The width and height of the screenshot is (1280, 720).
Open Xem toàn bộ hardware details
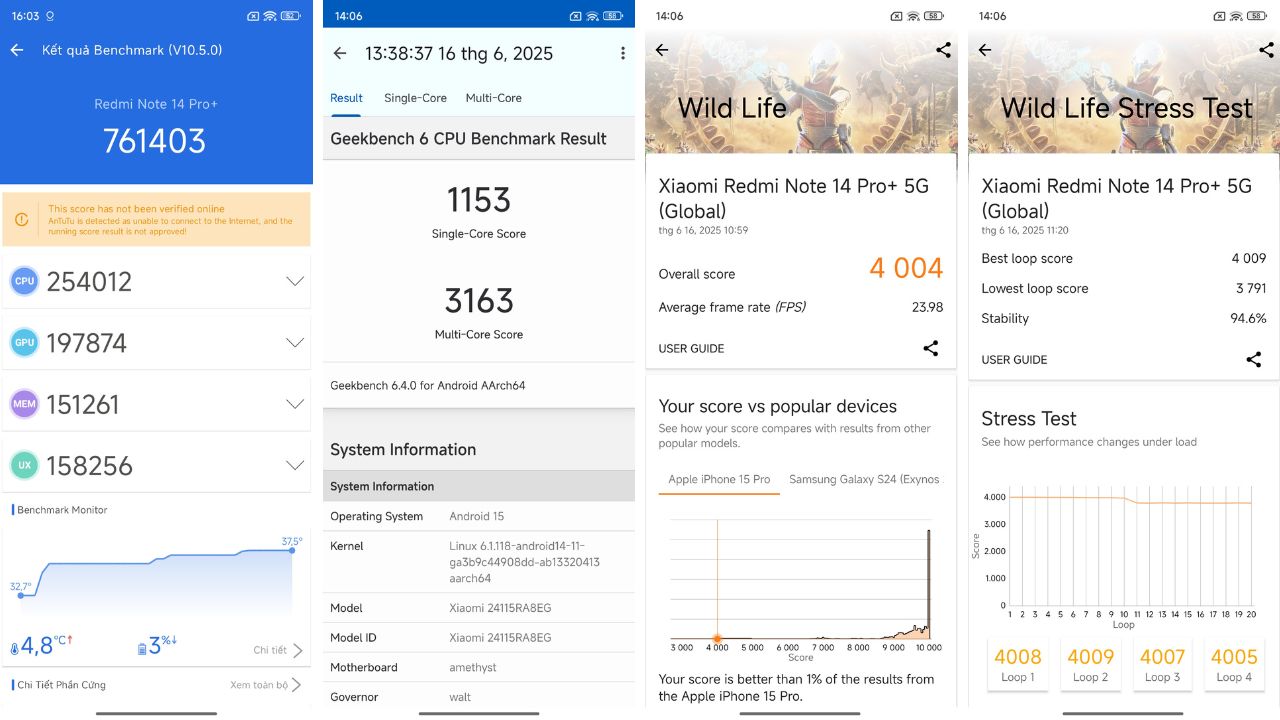266,685
